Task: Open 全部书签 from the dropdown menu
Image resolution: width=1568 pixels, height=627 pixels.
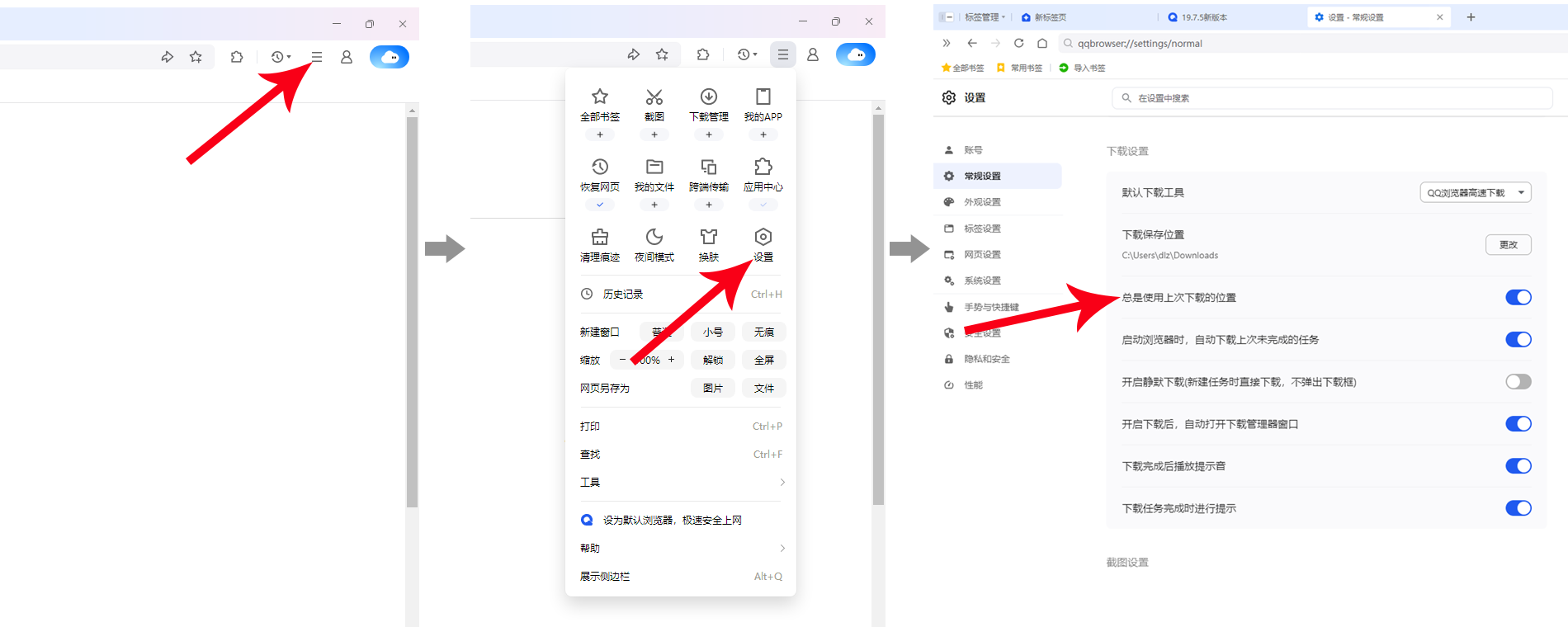Action: pyautogui.click(x=600, y=105)
